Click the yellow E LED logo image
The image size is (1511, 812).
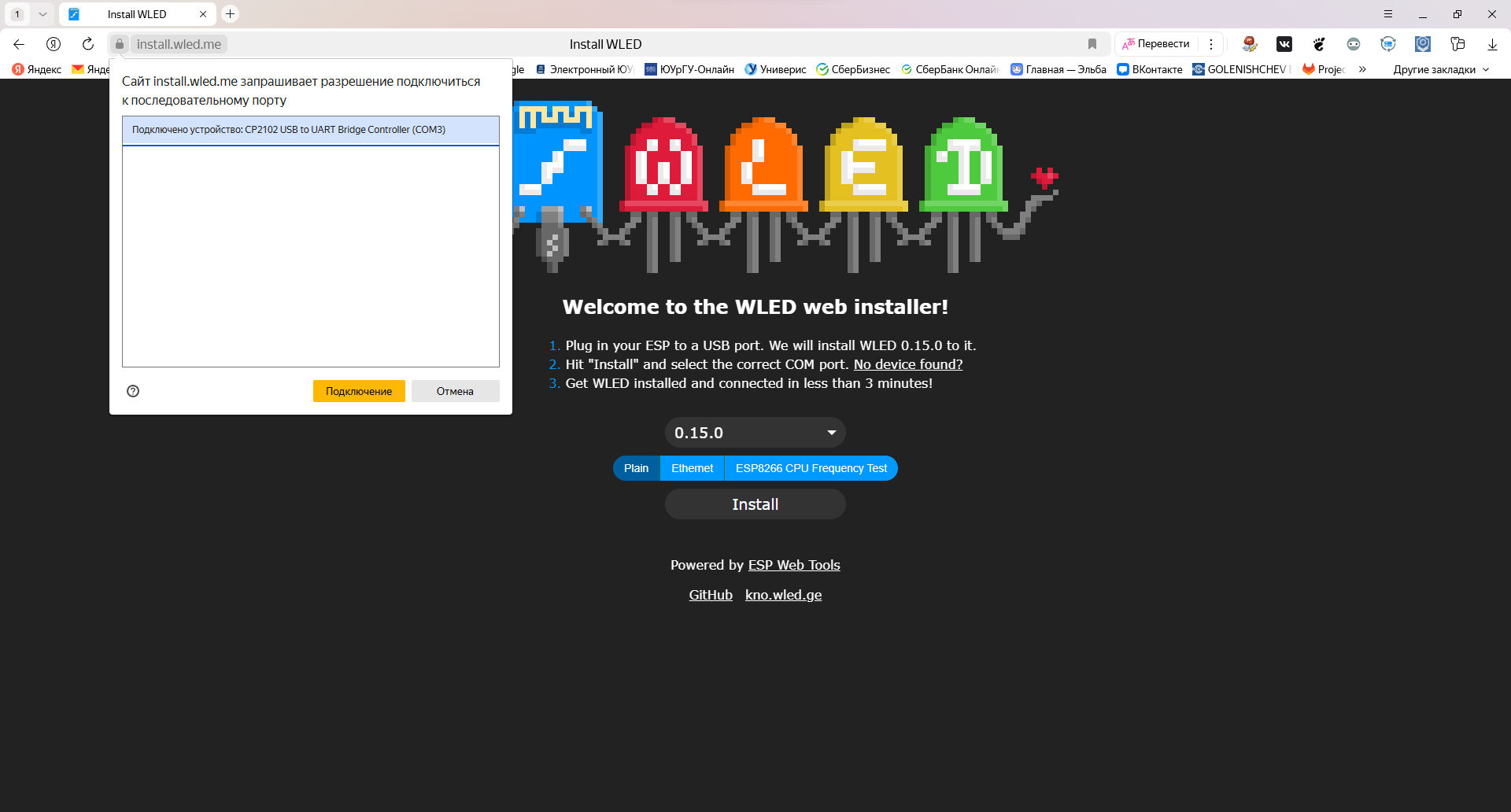click(863, 165)
